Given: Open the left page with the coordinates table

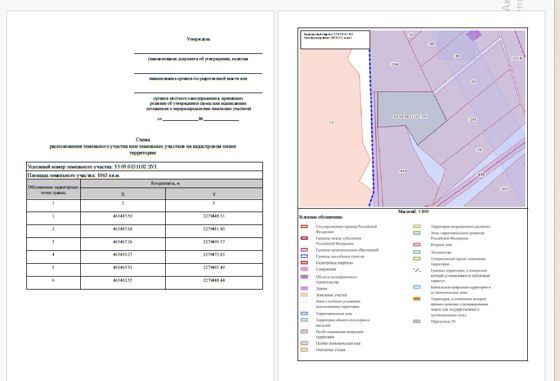Looking at the screenshot, I should coord(140,196).
